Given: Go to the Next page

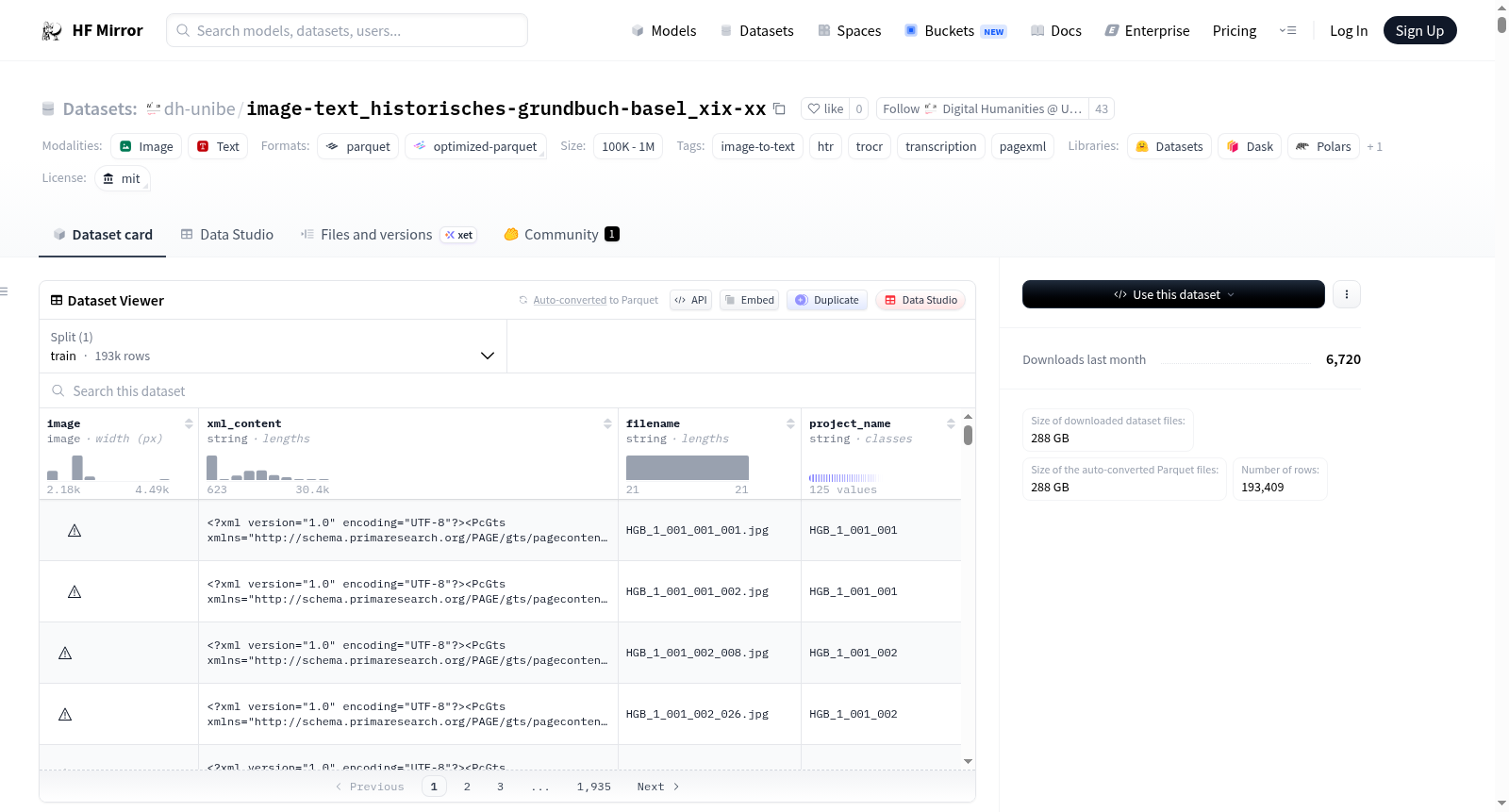Looking at the screenshot, I should pos(658,787).
